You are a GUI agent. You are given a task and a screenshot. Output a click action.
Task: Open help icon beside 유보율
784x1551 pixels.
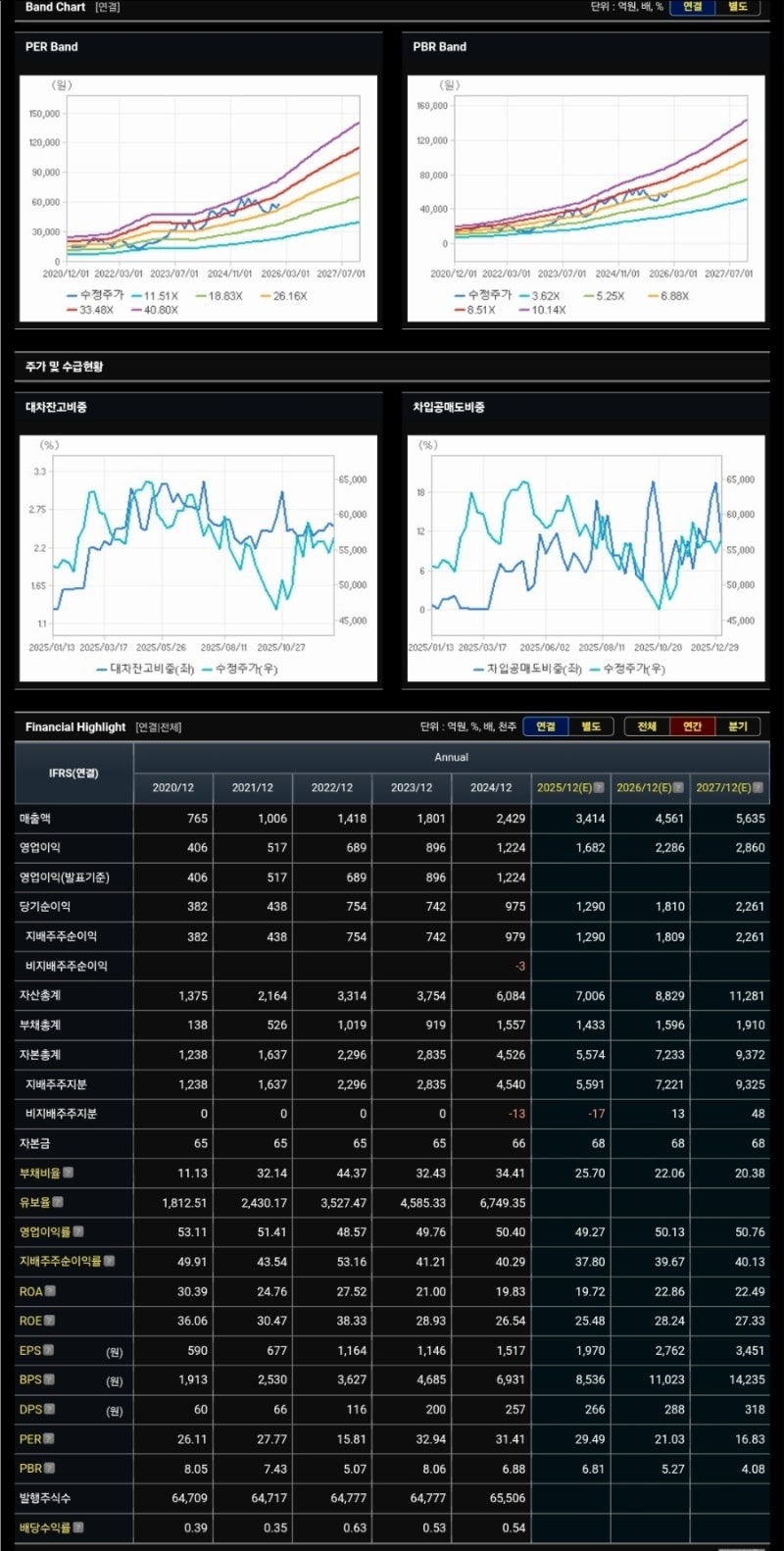58,1202
